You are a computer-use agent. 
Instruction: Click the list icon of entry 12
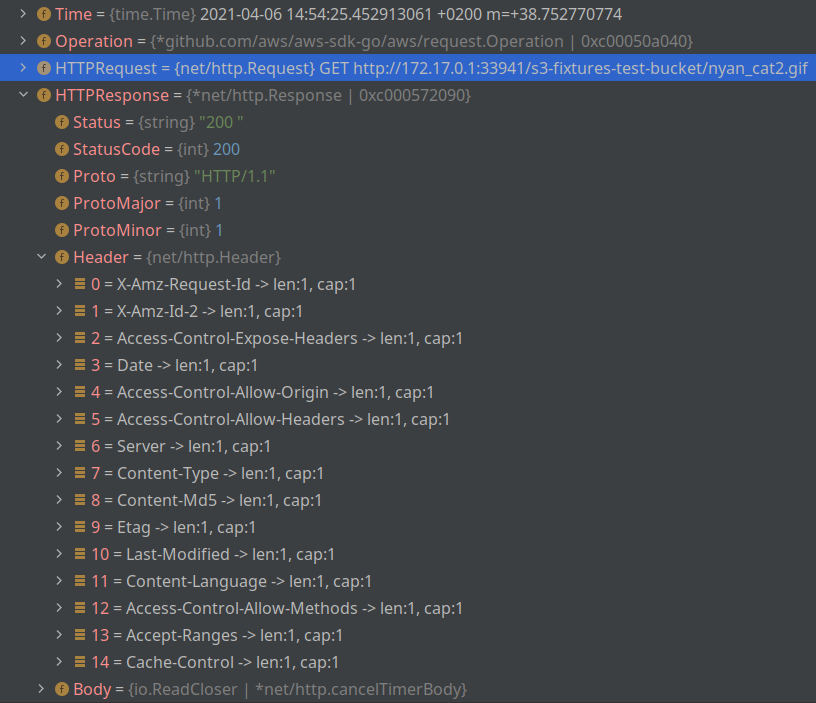80,608
